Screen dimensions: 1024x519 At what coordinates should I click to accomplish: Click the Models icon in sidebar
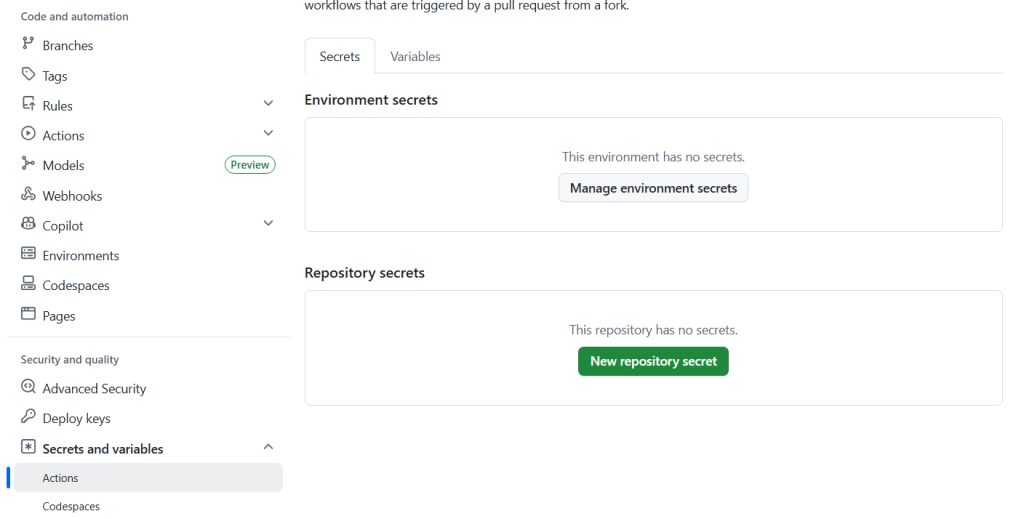pyautogui.click(x=28, y=165)
